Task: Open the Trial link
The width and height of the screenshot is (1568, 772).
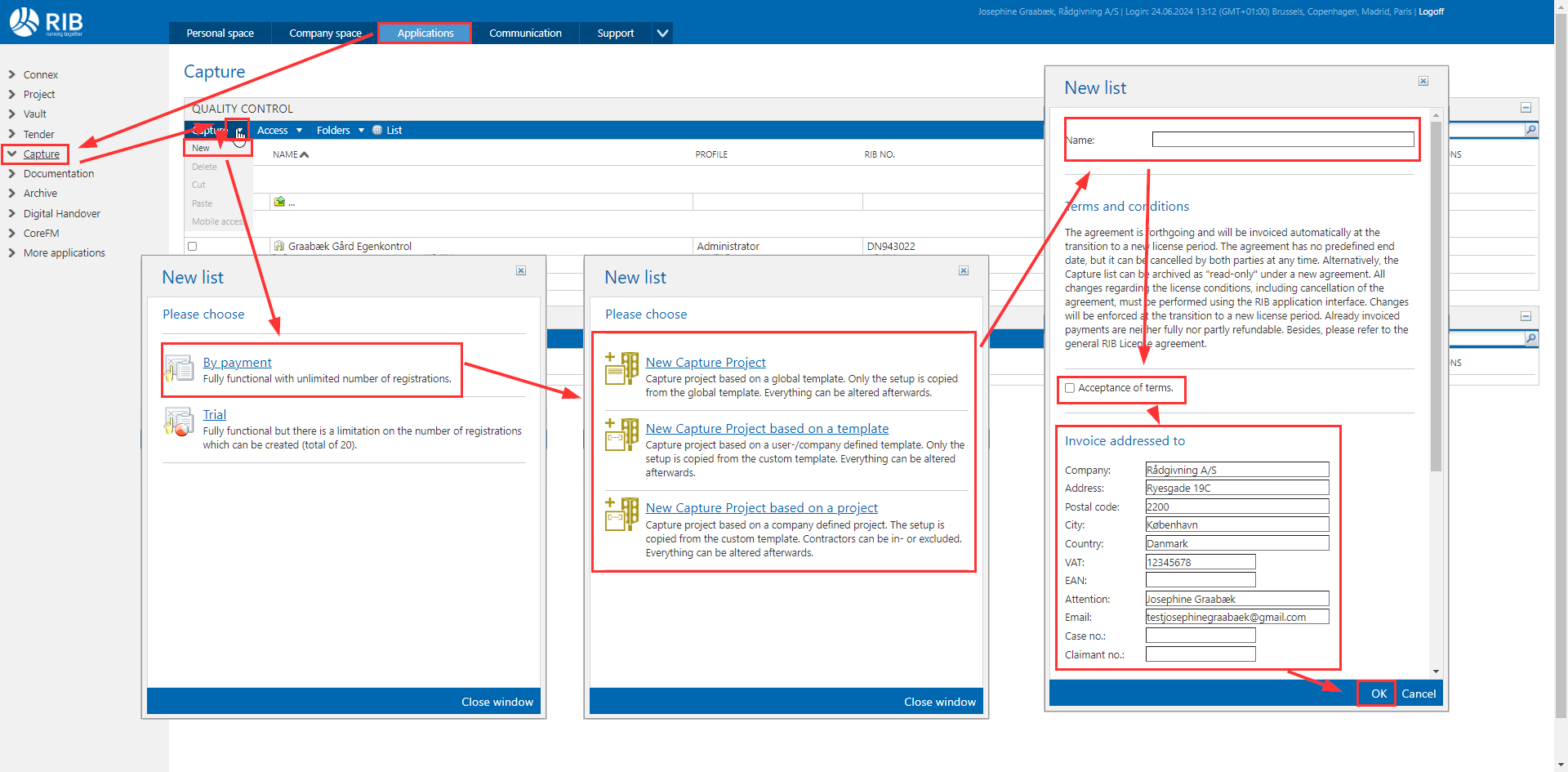Action: (x=215, y=415)
